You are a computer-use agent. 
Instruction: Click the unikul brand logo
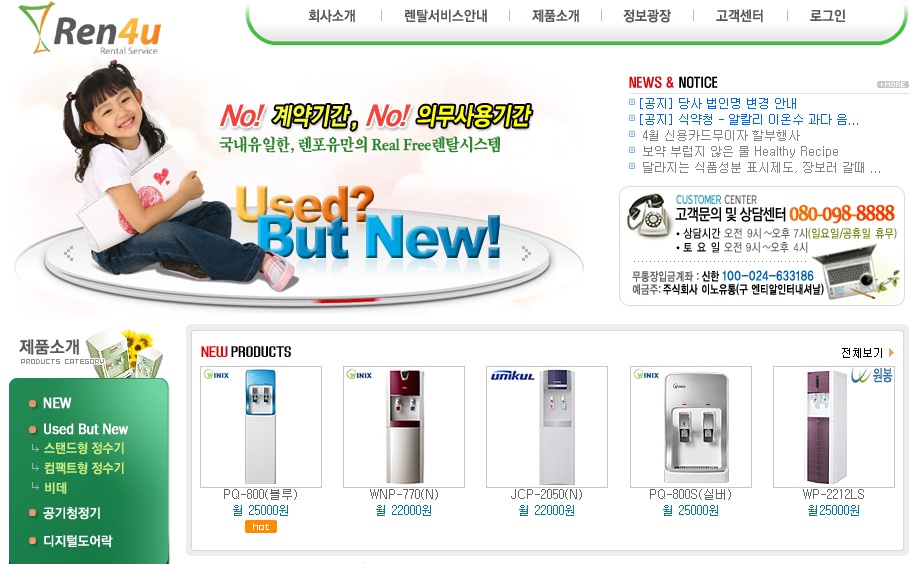click(x=512, y=376)
